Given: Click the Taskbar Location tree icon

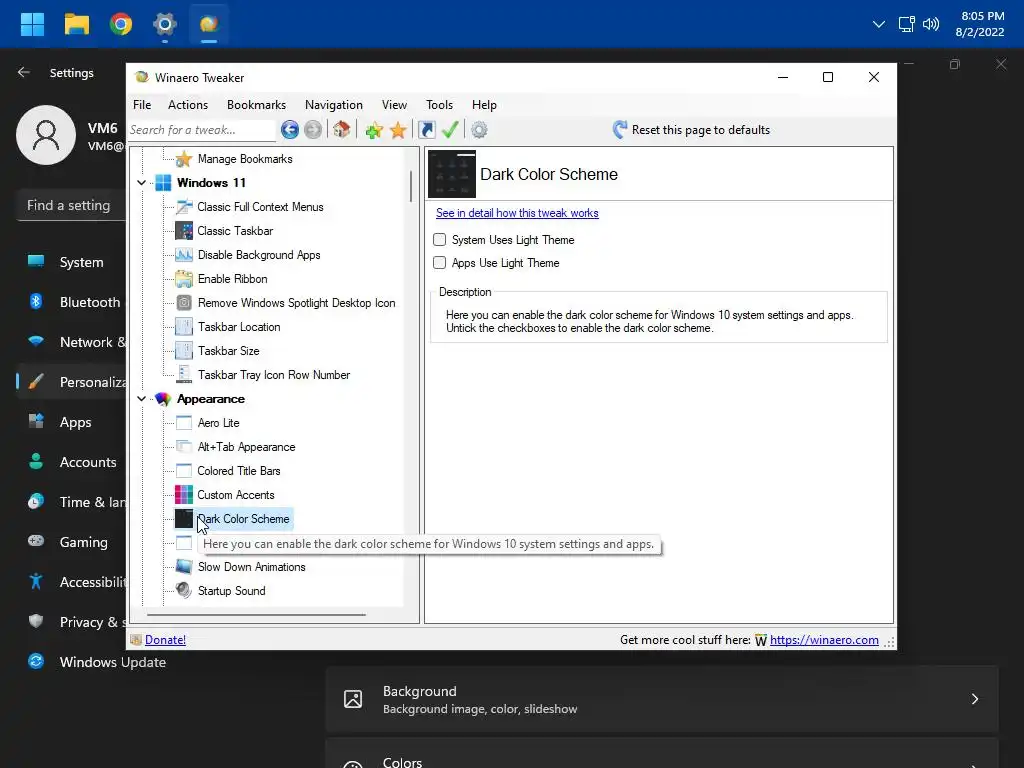Looking at the screenshot, I should click(x=184, y=327).
